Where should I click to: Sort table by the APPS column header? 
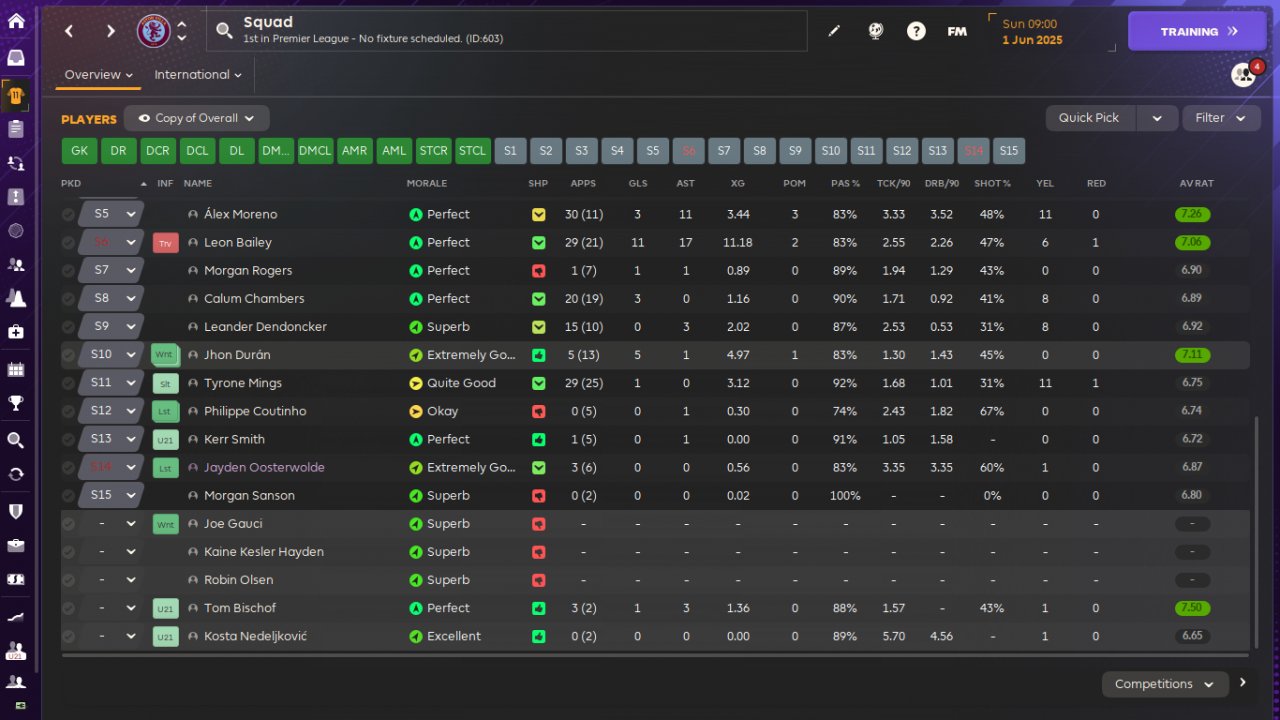pyautogui.click(x=583, y=184)
